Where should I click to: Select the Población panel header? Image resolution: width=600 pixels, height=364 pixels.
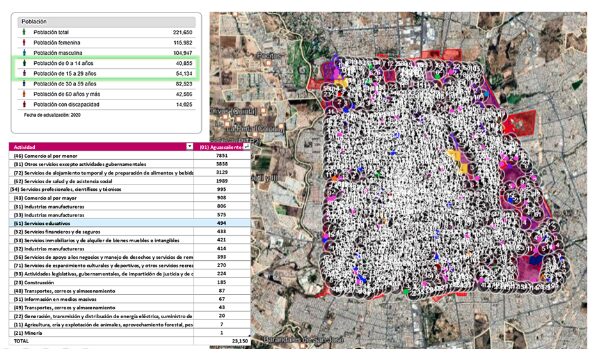click(x=106, y=22)
